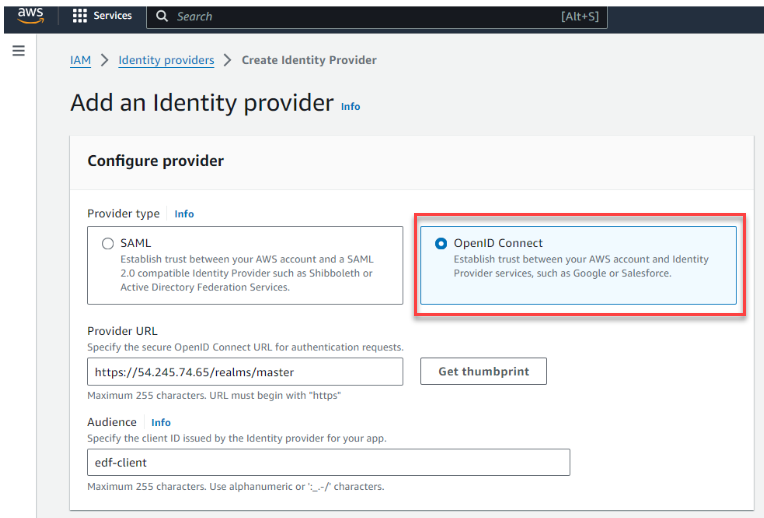
Task: Open Info link next to Provider type
Action: point(184,214)
